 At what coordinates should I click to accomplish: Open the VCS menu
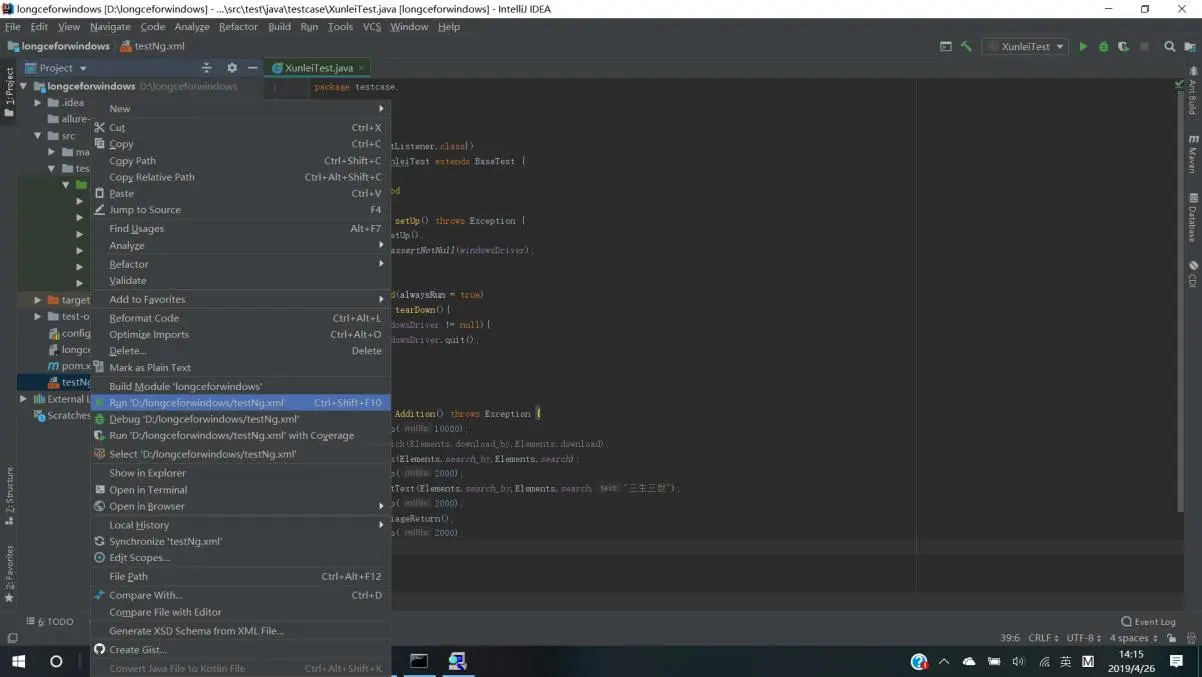[372, 27]
